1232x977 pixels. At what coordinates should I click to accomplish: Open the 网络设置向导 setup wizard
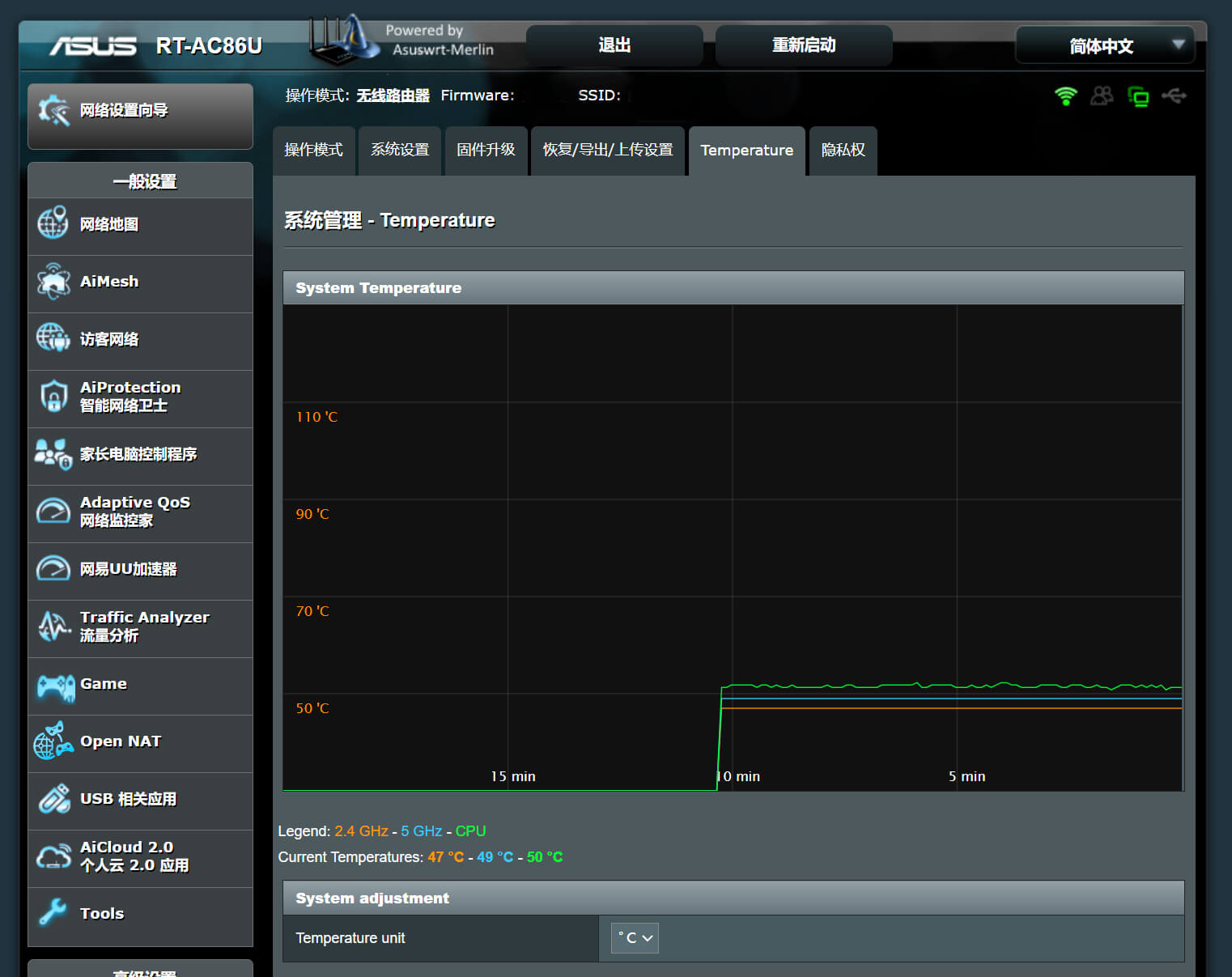click(x=140, y=112)
